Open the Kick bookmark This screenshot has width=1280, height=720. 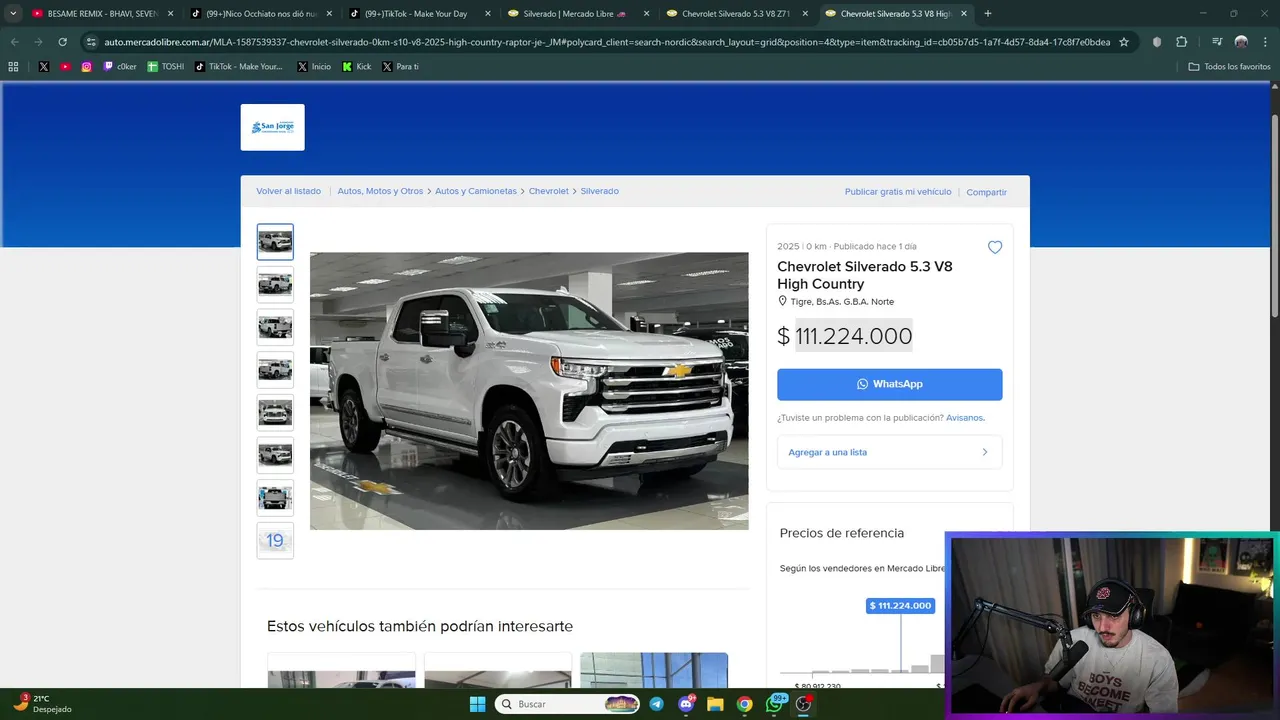(x=357, y=66)
